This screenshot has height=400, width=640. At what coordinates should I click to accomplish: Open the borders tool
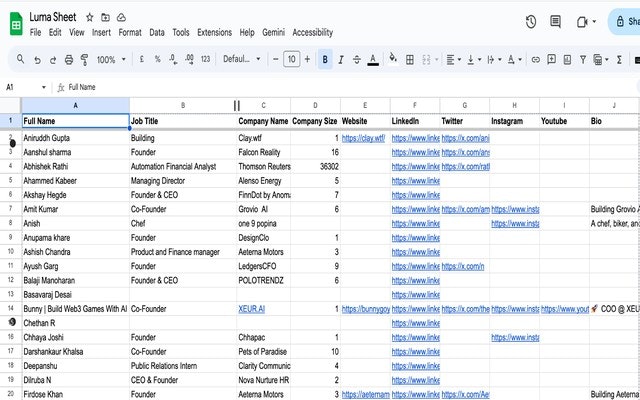tap(410, 60)
